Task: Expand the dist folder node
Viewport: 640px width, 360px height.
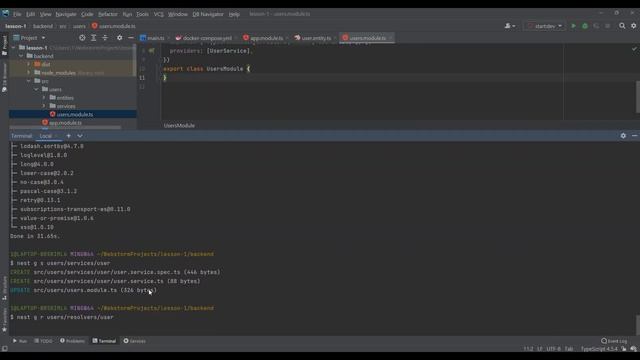Action: pyautogui.click(x=29, y=64)
